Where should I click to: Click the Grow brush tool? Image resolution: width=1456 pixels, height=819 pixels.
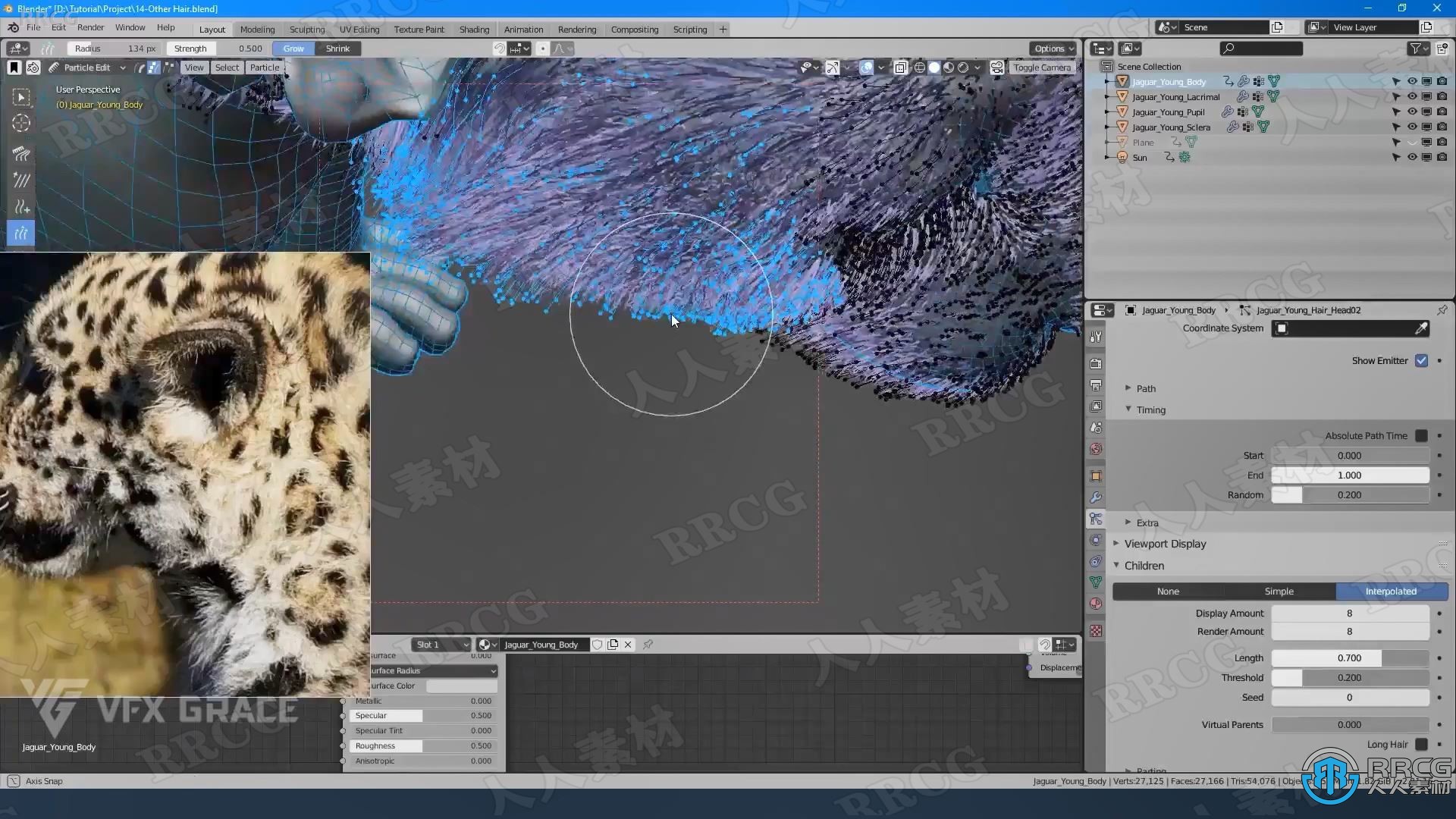[293, 48]
